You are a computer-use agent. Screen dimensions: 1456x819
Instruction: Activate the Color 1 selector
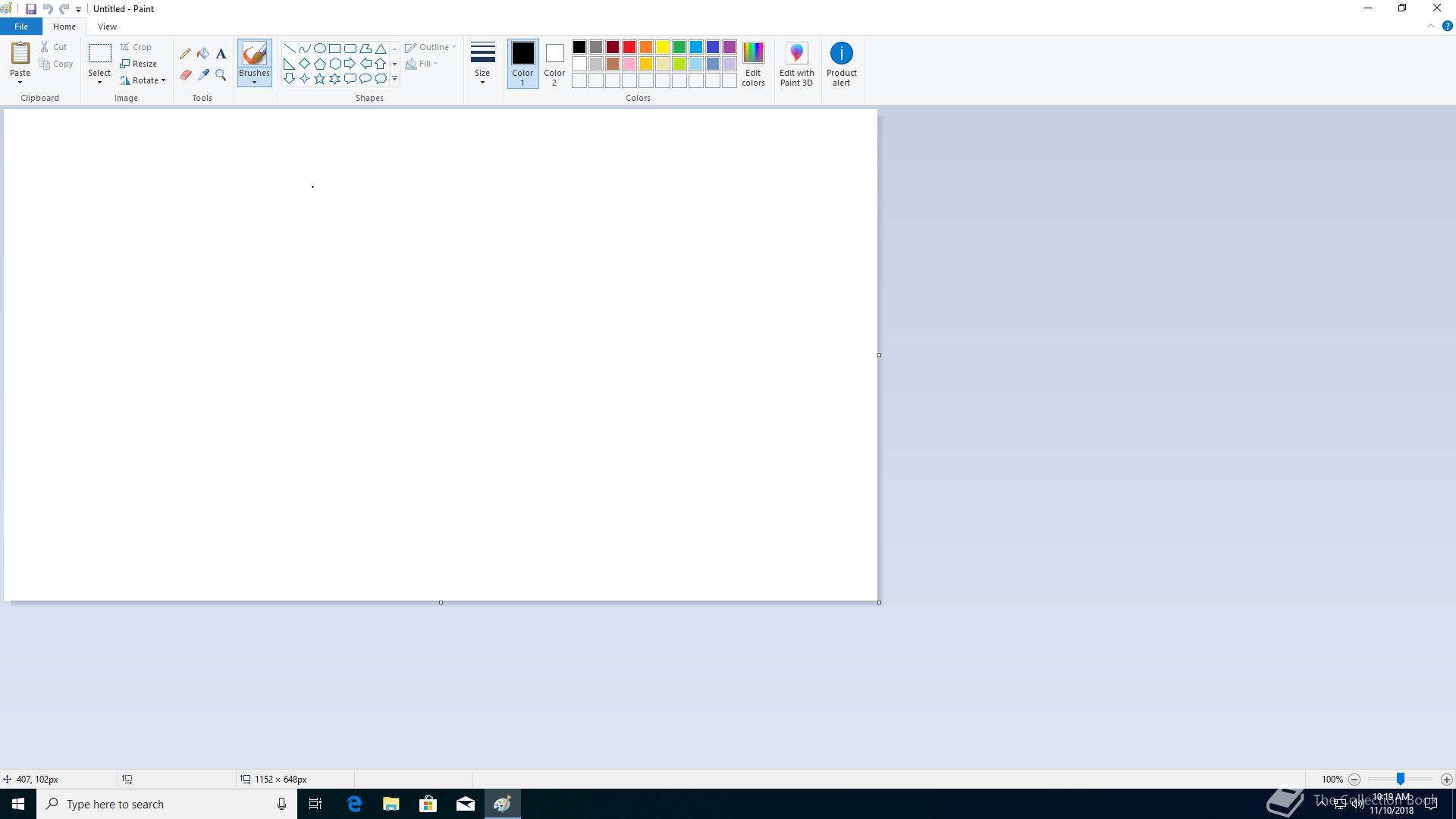[x=522, y=64]
